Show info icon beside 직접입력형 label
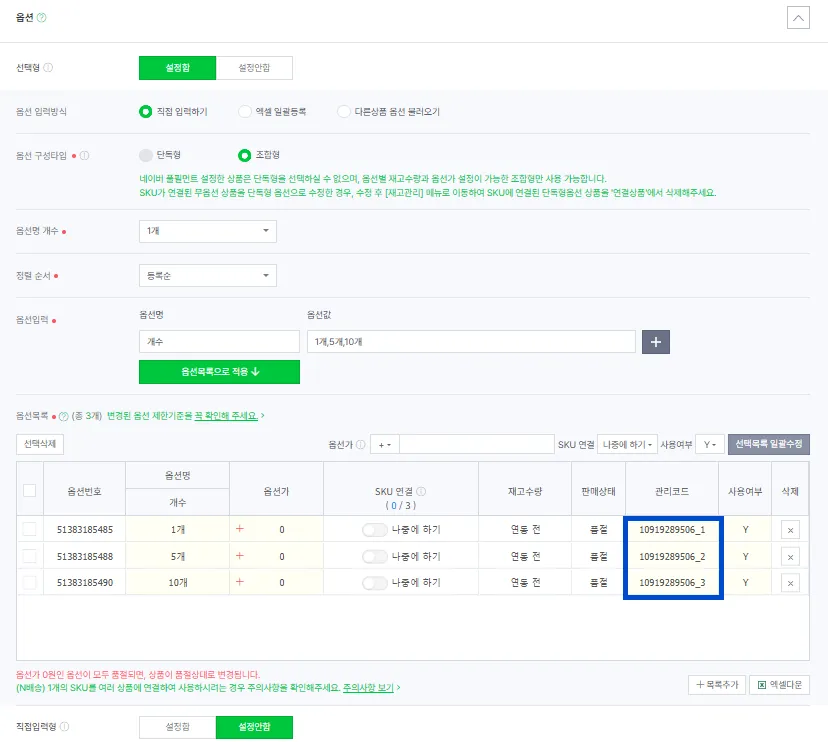 (x=64, y=727)
